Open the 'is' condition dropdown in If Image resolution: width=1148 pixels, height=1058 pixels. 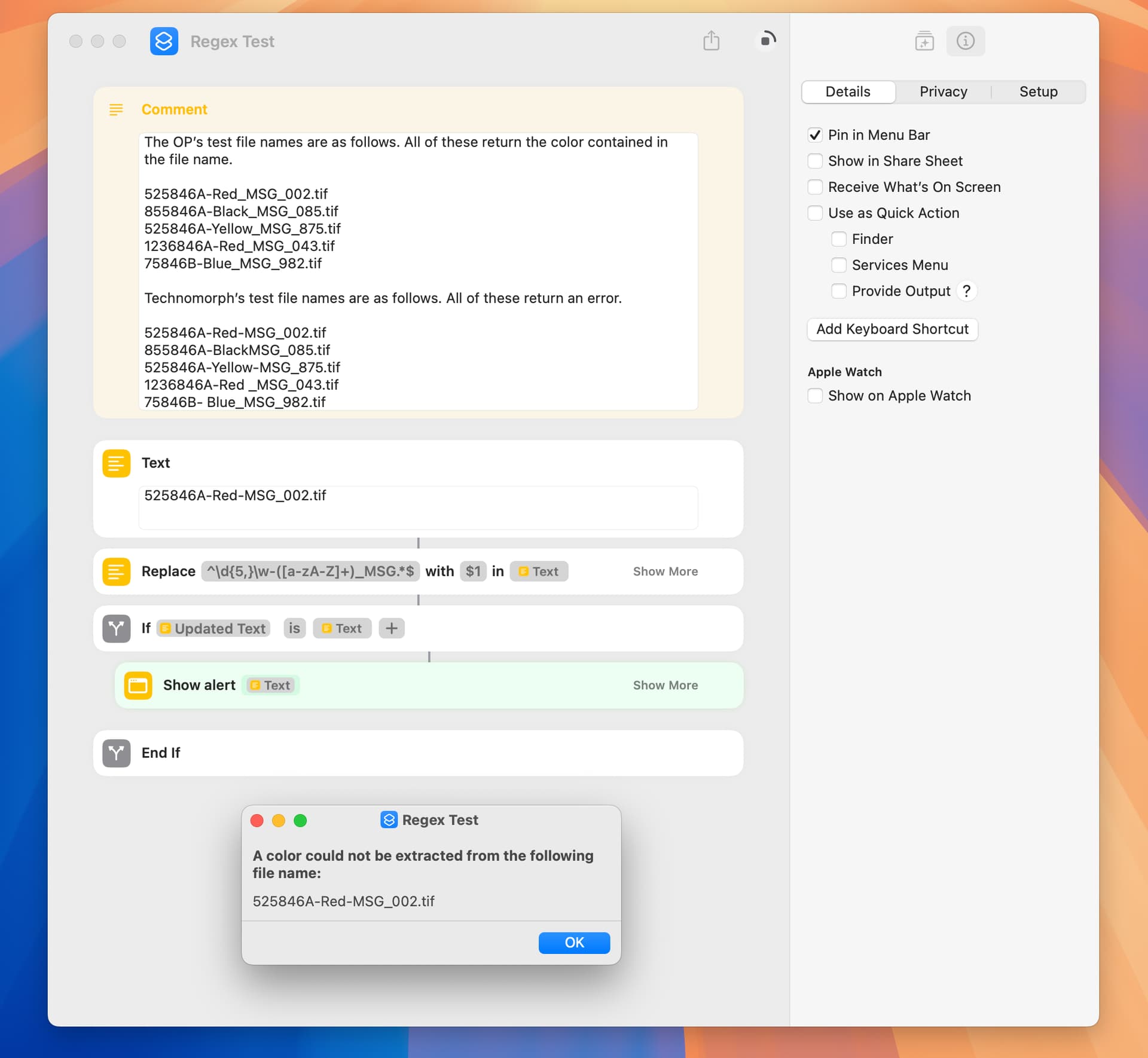(294, 628)
